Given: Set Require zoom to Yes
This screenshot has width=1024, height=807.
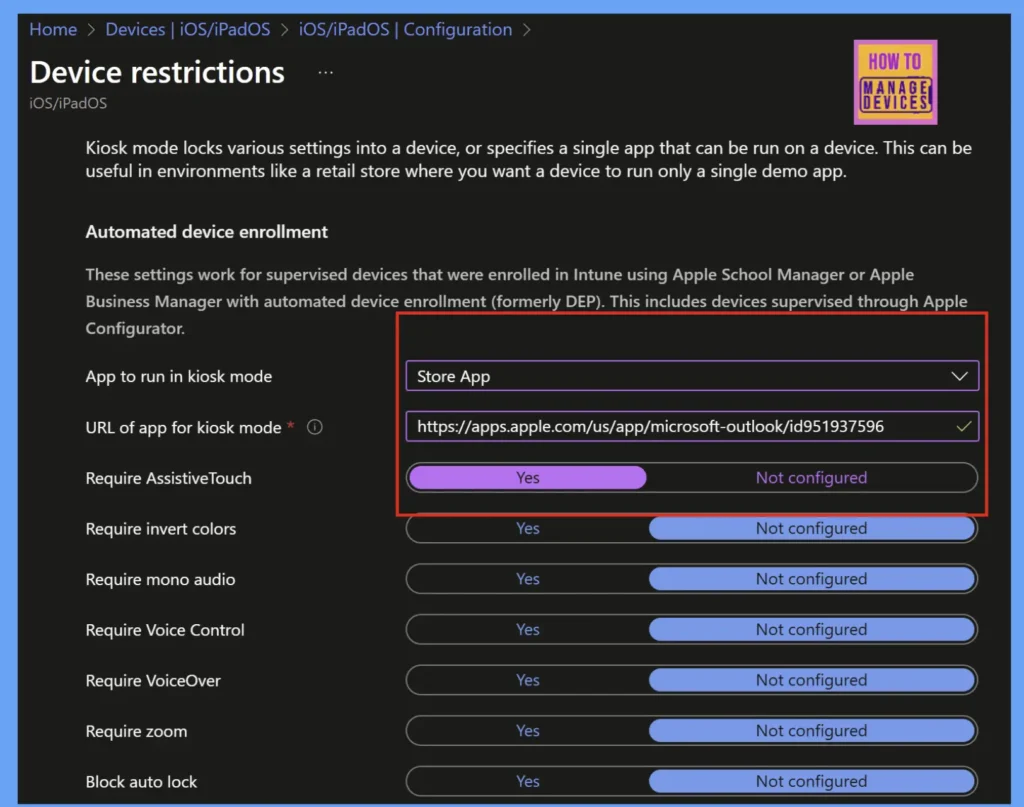Looking at the screenshot, I should tap(527, 731).
